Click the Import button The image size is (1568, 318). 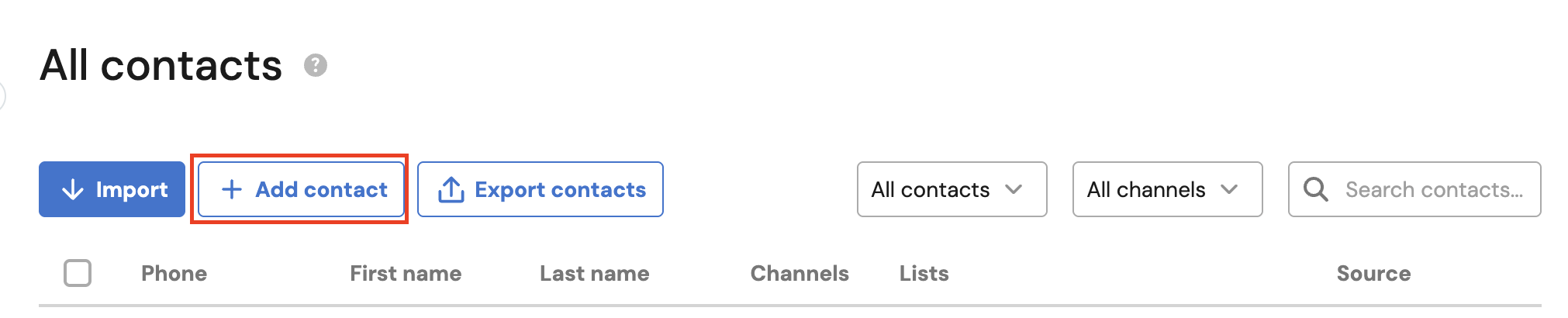tap(112, 189)
